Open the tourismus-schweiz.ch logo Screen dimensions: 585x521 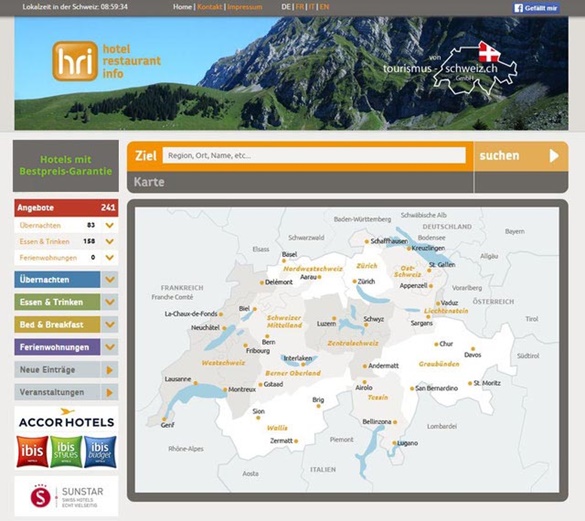point(450,68)
